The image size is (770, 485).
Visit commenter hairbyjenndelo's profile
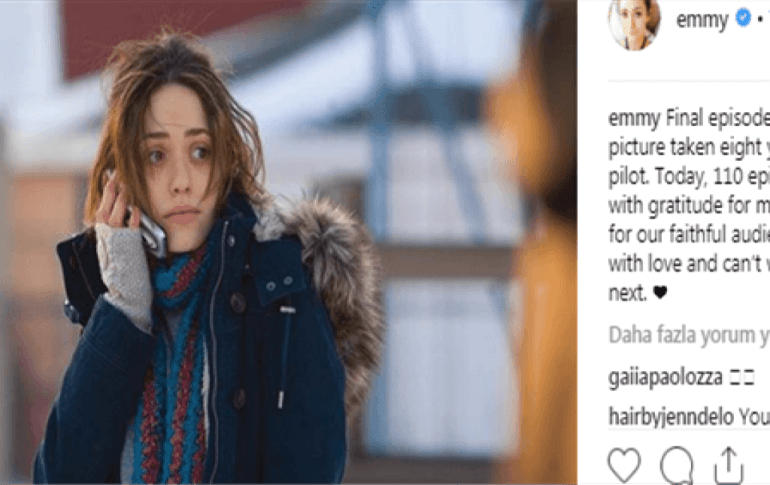click(671, 417)
